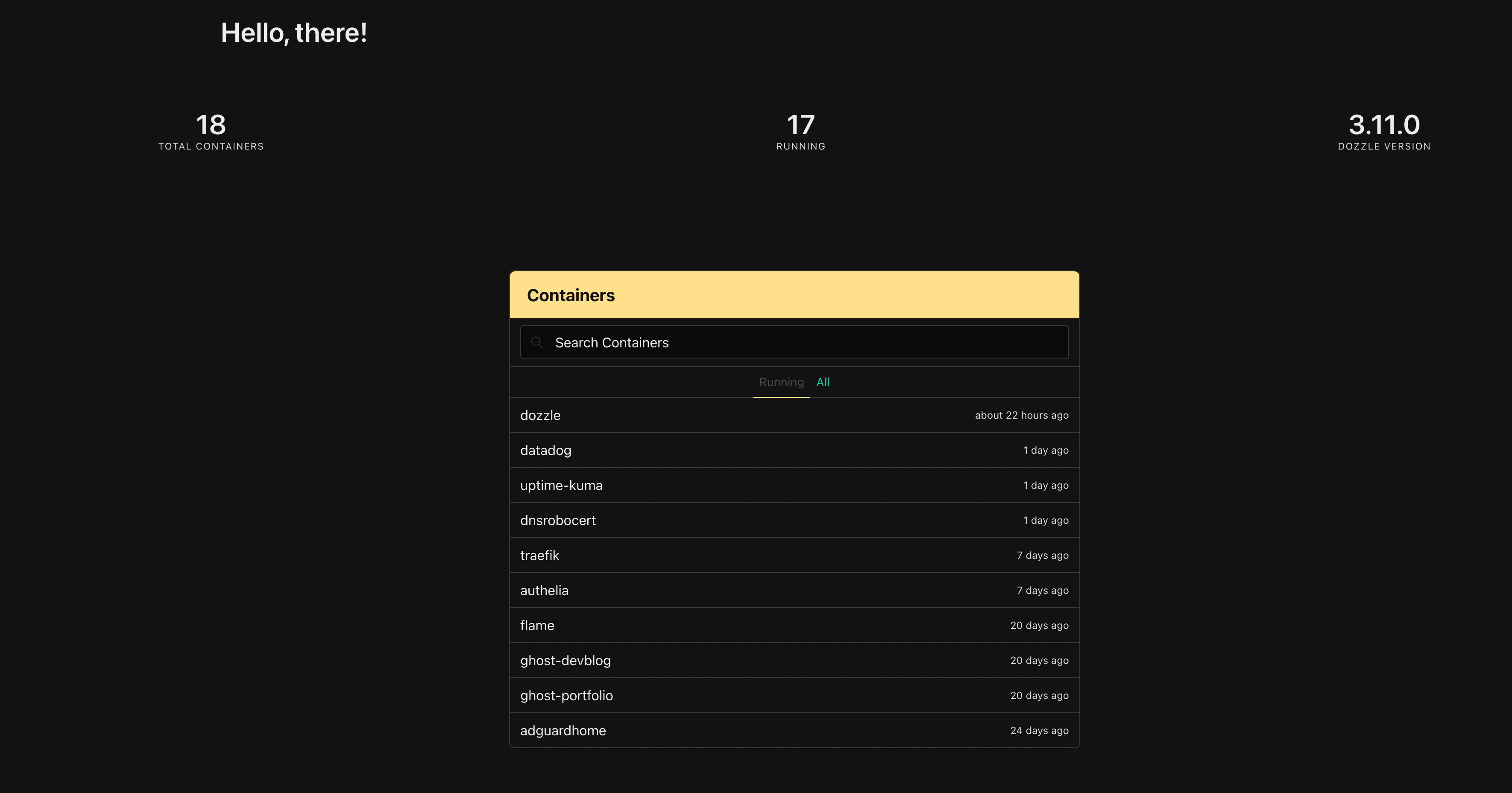The image size is (1512, 793).
Task: Switch to the All containers tab
Action: click(823, 382)
